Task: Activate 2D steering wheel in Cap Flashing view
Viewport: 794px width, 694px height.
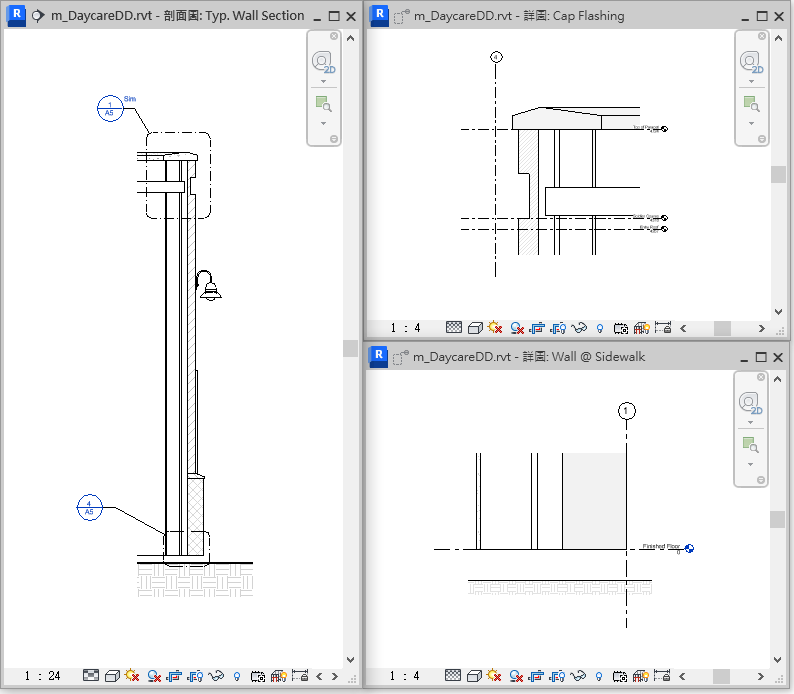Action: pyautogui.click(x=751, y=62)
